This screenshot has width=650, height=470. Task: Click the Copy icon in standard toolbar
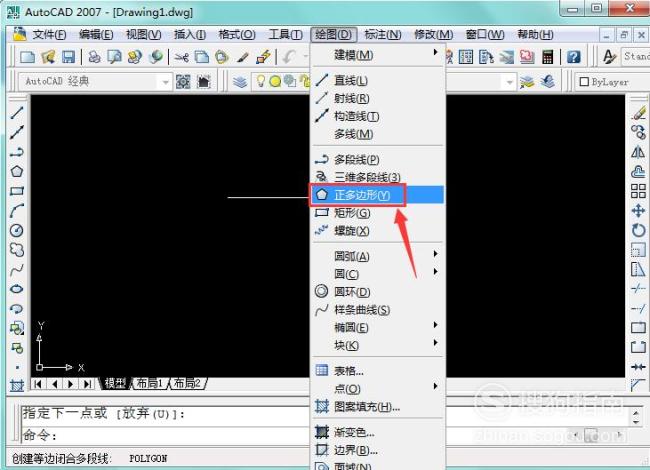(202, 57)
